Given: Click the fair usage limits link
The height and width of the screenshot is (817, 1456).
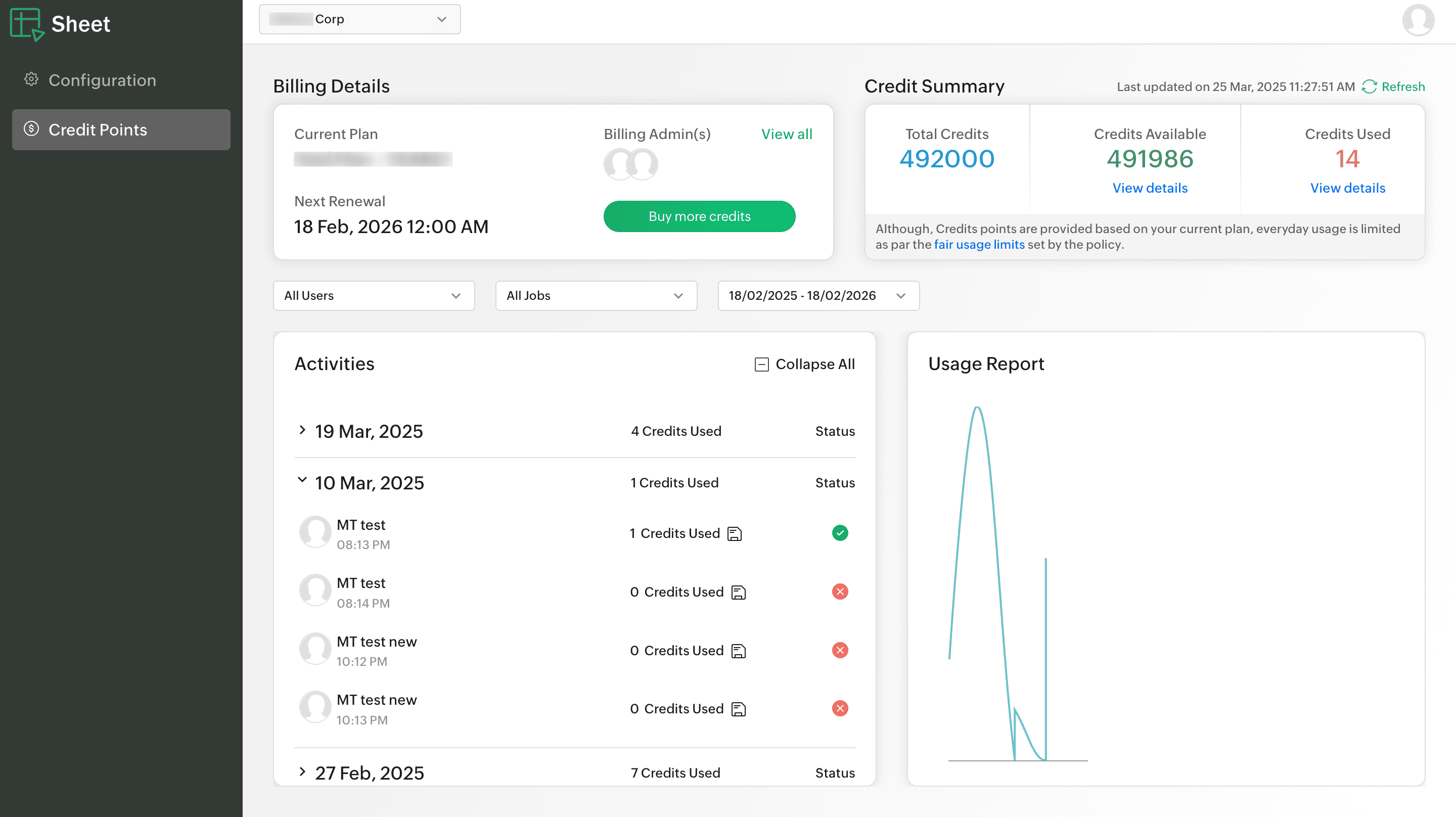Looking at the screenshot, I should [979, 244].
